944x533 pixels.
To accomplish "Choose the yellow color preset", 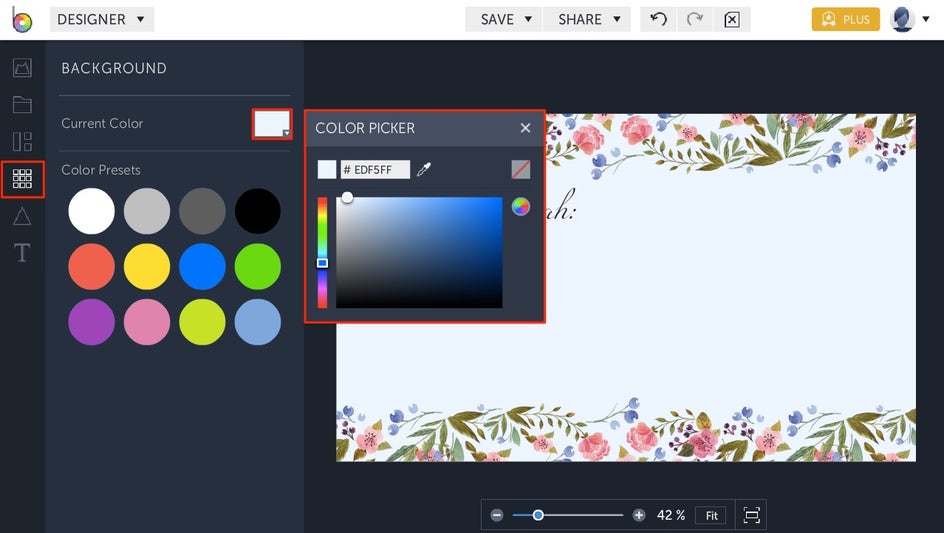I will (x=147, y=267).
